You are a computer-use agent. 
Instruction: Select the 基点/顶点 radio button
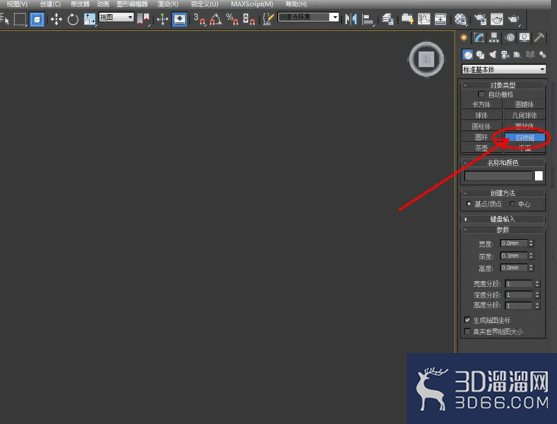coord(469,204)
